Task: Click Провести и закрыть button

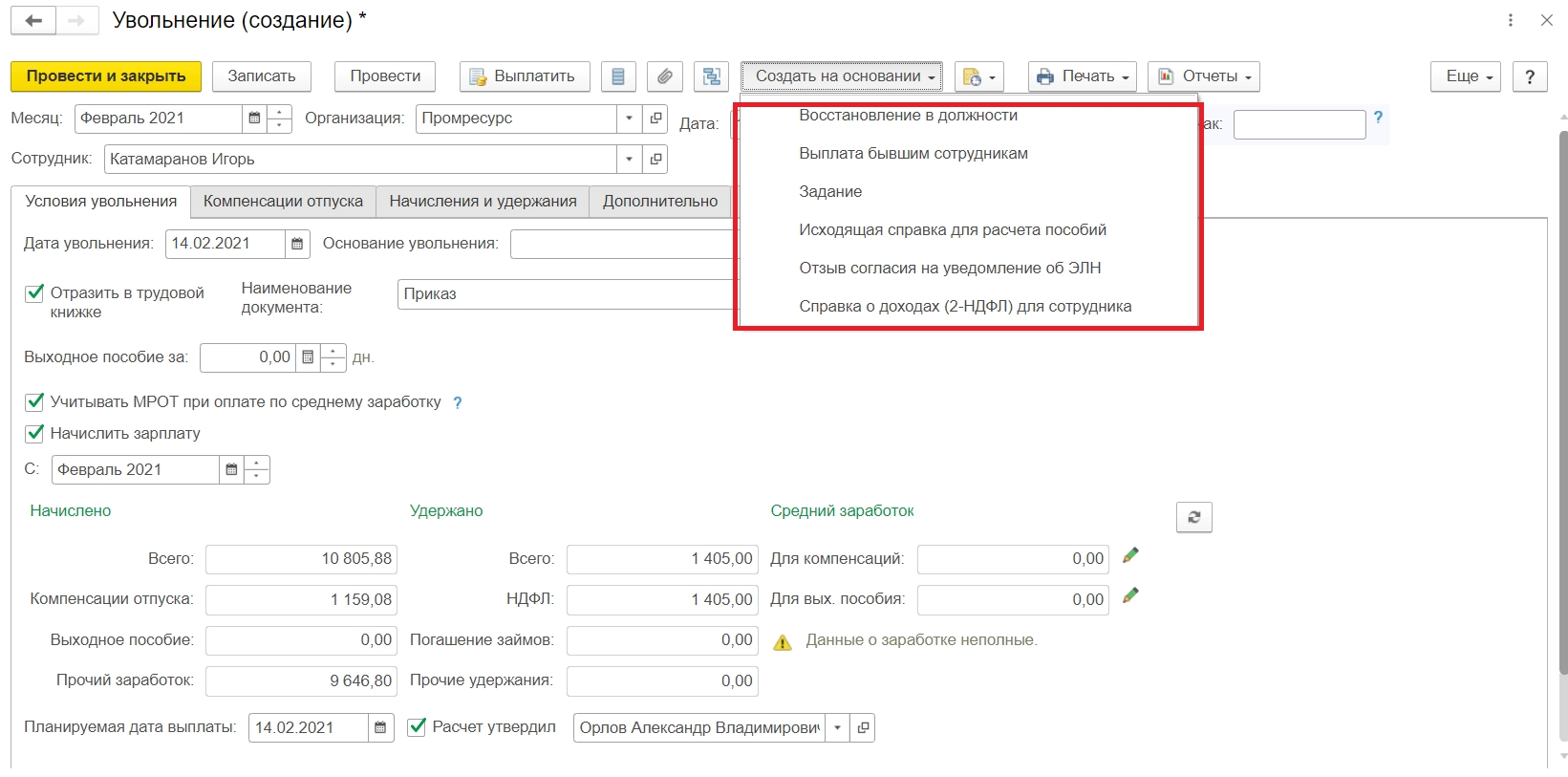Action: coord(106,76)
